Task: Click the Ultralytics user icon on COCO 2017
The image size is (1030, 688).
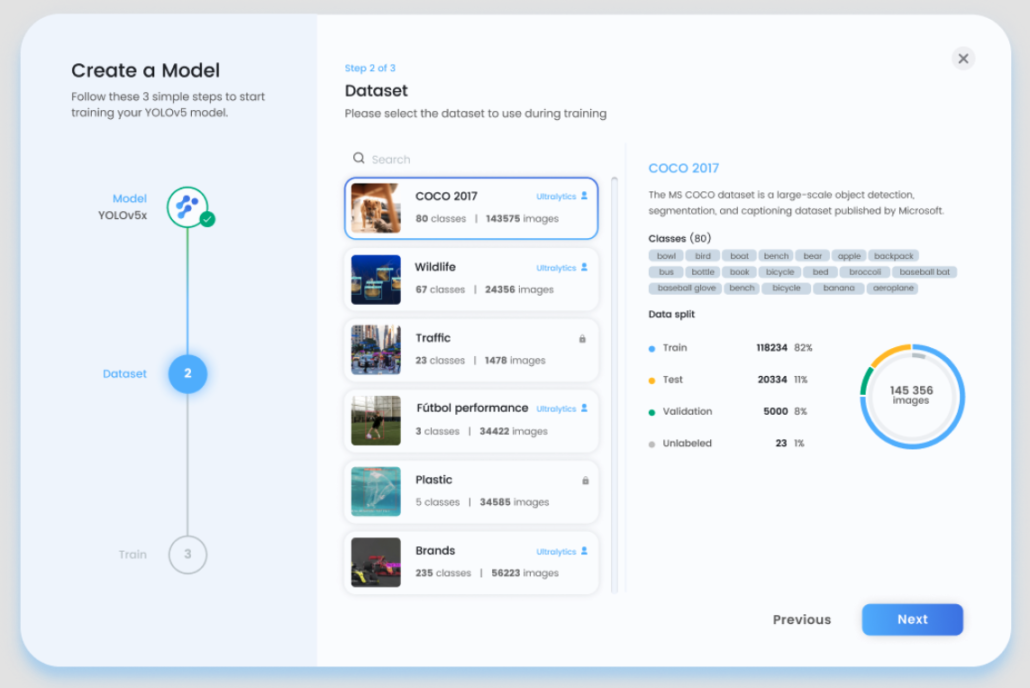Action: coord(584,197)
